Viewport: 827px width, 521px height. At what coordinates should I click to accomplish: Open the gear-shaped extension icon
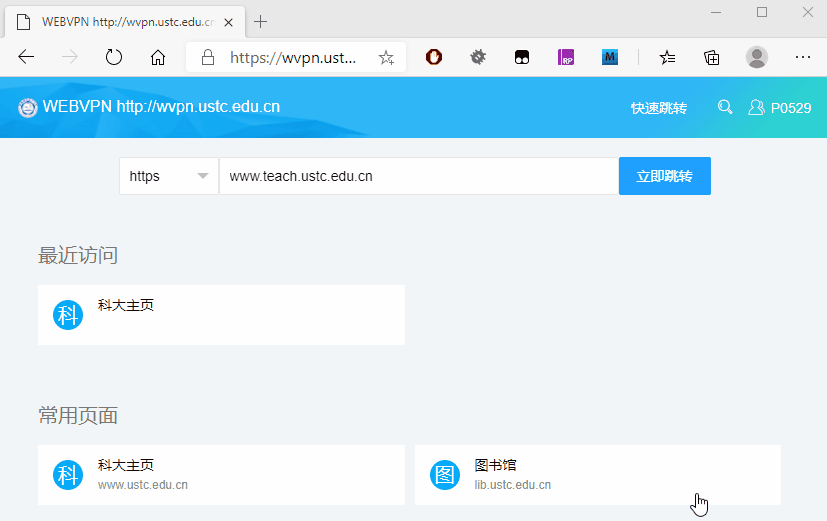pos(478,57)
